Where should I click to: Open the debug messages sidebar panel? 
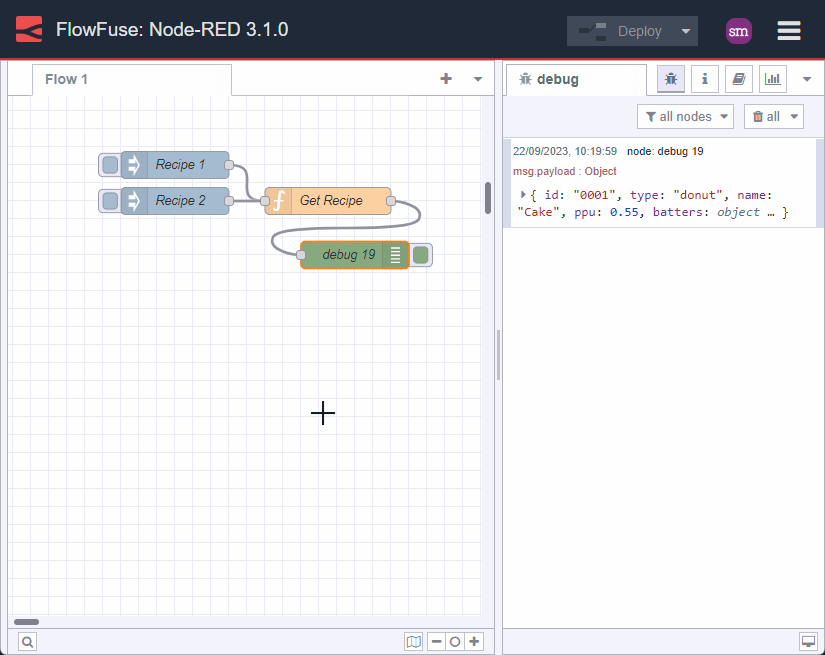669,78
